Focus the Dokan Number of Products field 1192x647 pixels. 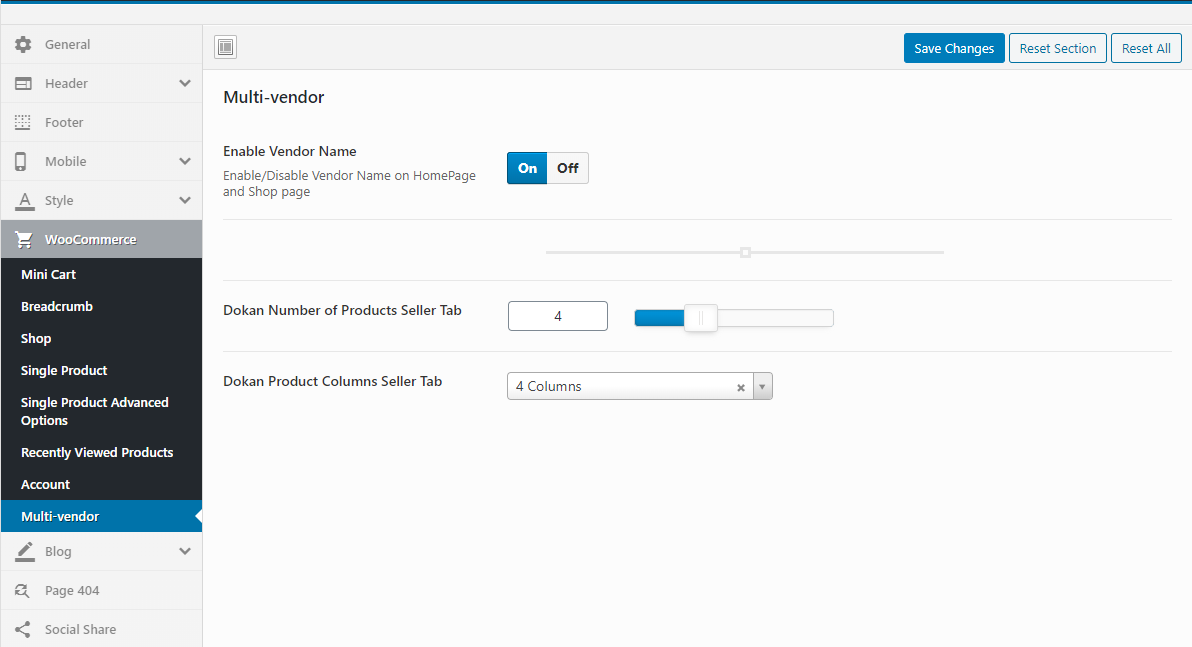[557, 316]
